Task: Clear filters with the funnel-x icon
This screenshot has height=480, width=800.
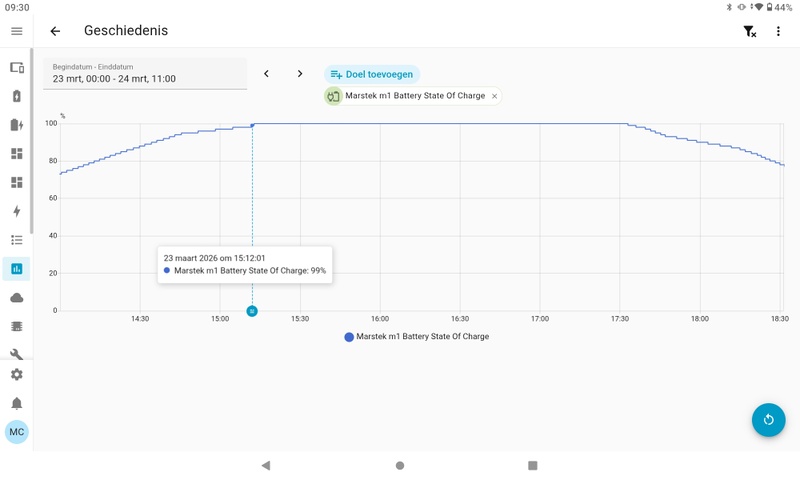Action: click(749, 32)
